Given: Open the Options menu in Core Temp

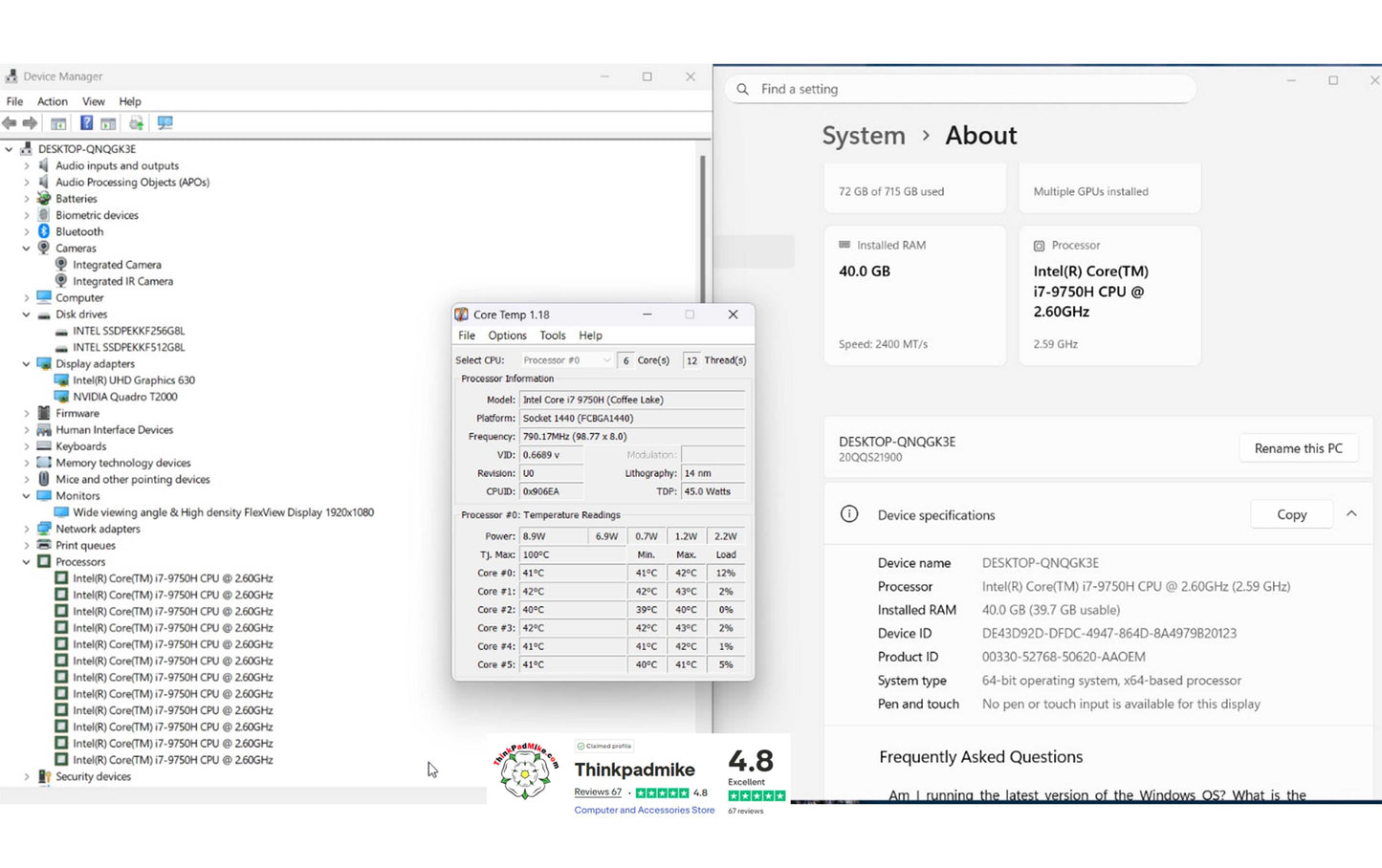Looking at the screenshot, I should 507,336.
